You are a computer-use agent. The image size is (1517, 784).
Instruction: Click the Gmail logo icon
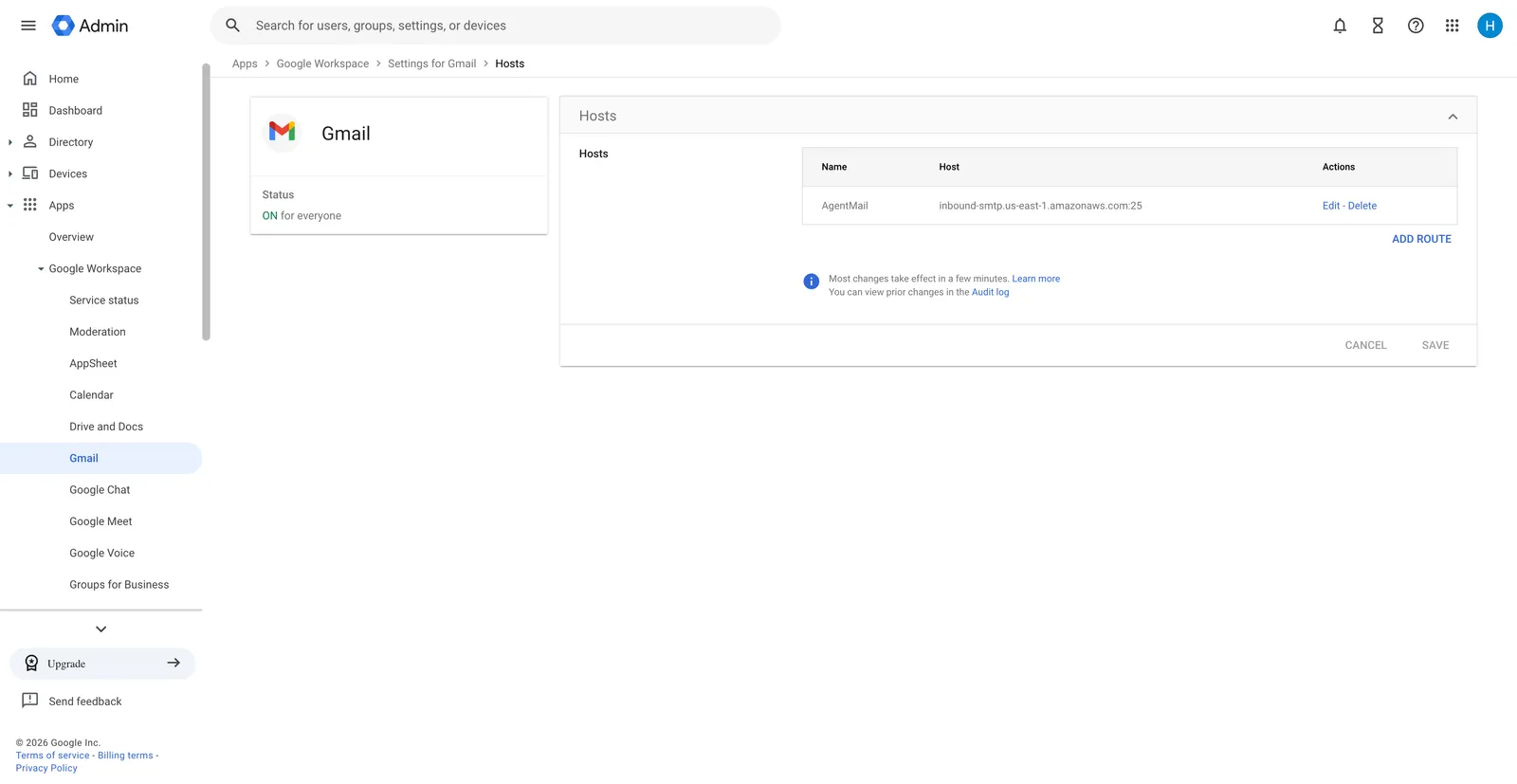pyautogui.click(x=282, y=133)
